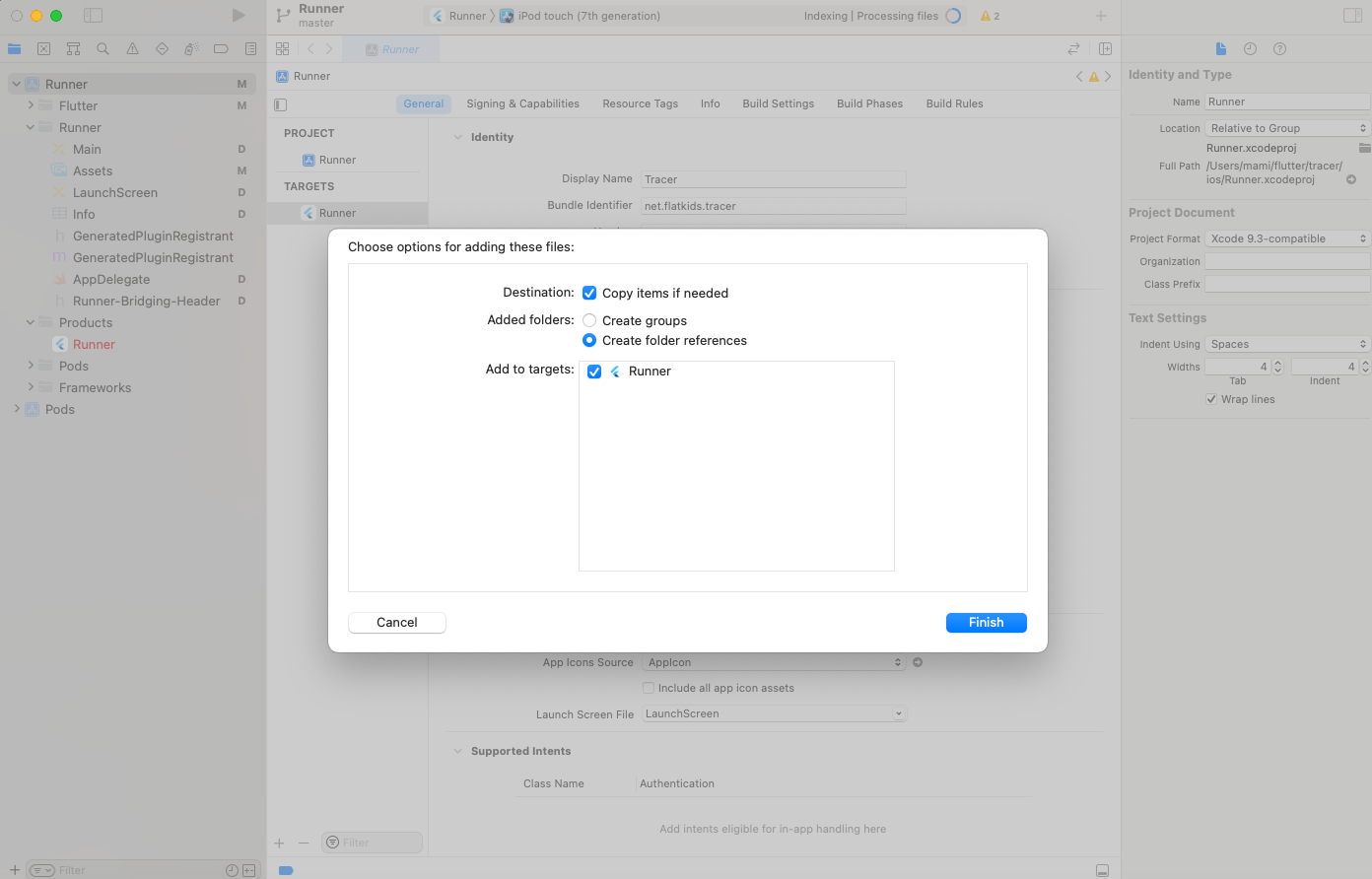Click the Run (play) button in toolbar
The width and height of the screenshot is (1372, 879).
[x=239, y=16]
